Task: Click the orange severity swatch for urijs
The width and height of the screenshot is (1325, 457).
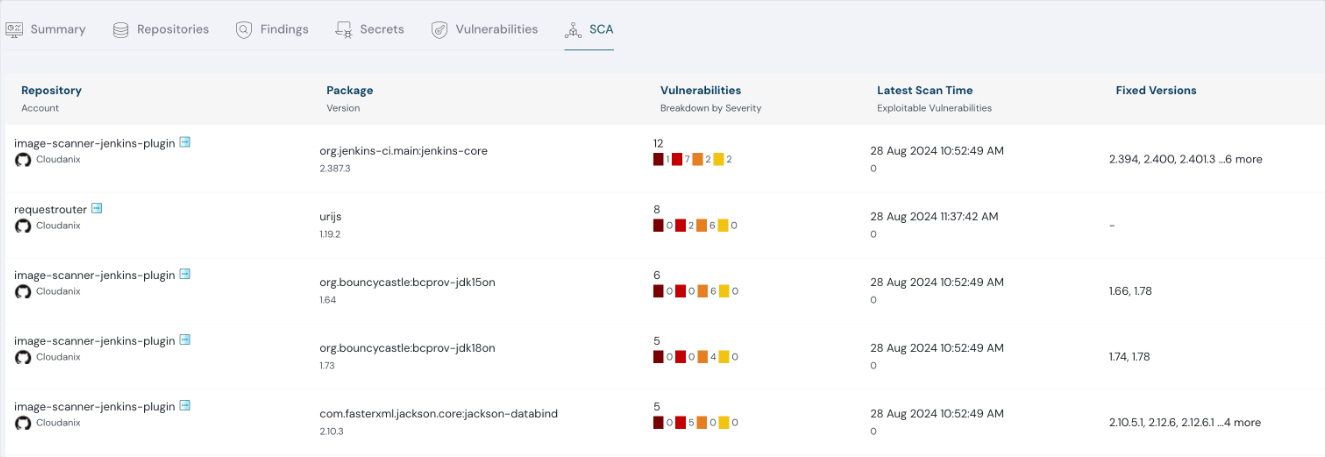Action: (x=701, y=226)
